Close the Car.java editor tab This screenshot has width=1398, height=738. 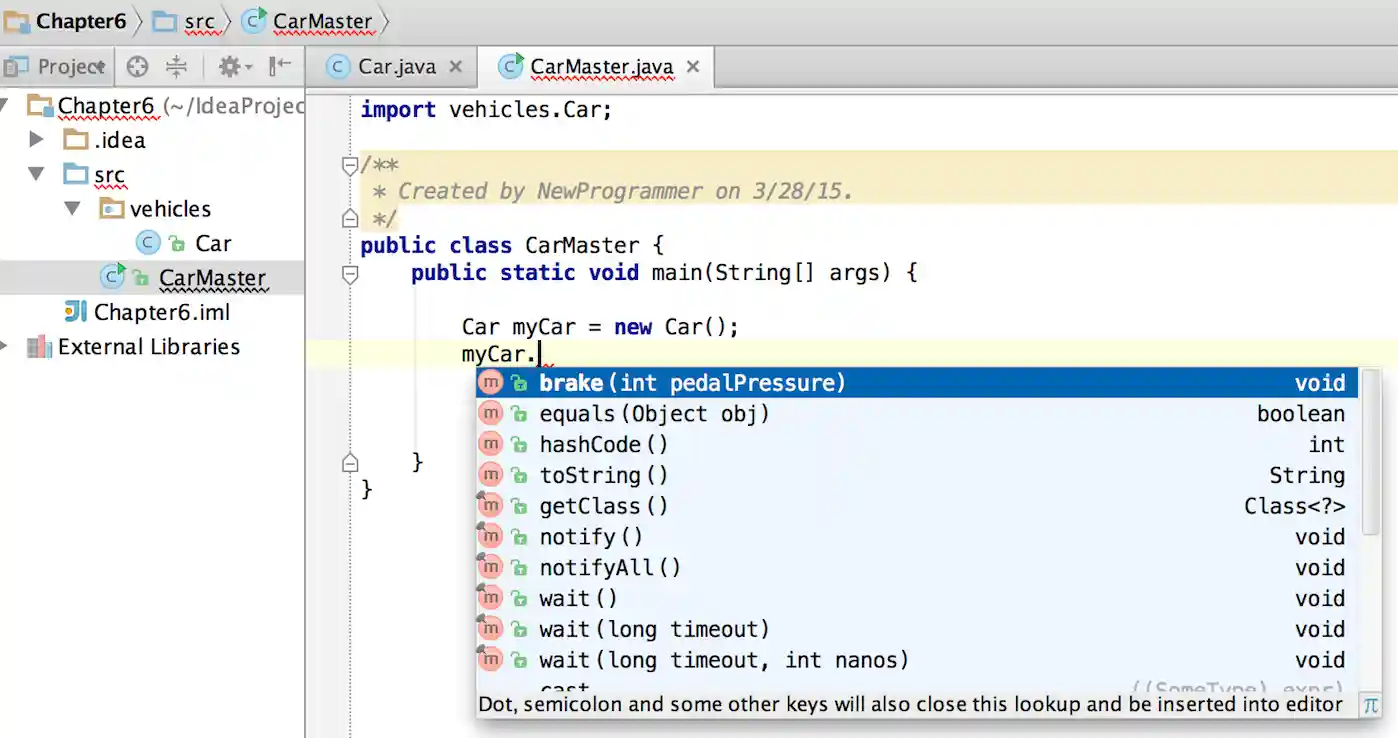(x=456, y=67)
